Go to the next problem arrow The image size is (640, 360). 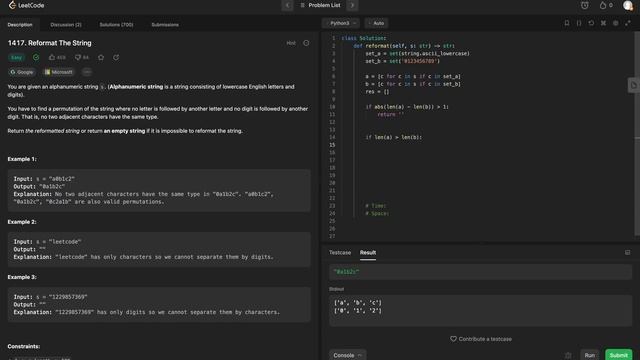pos(352,5)
